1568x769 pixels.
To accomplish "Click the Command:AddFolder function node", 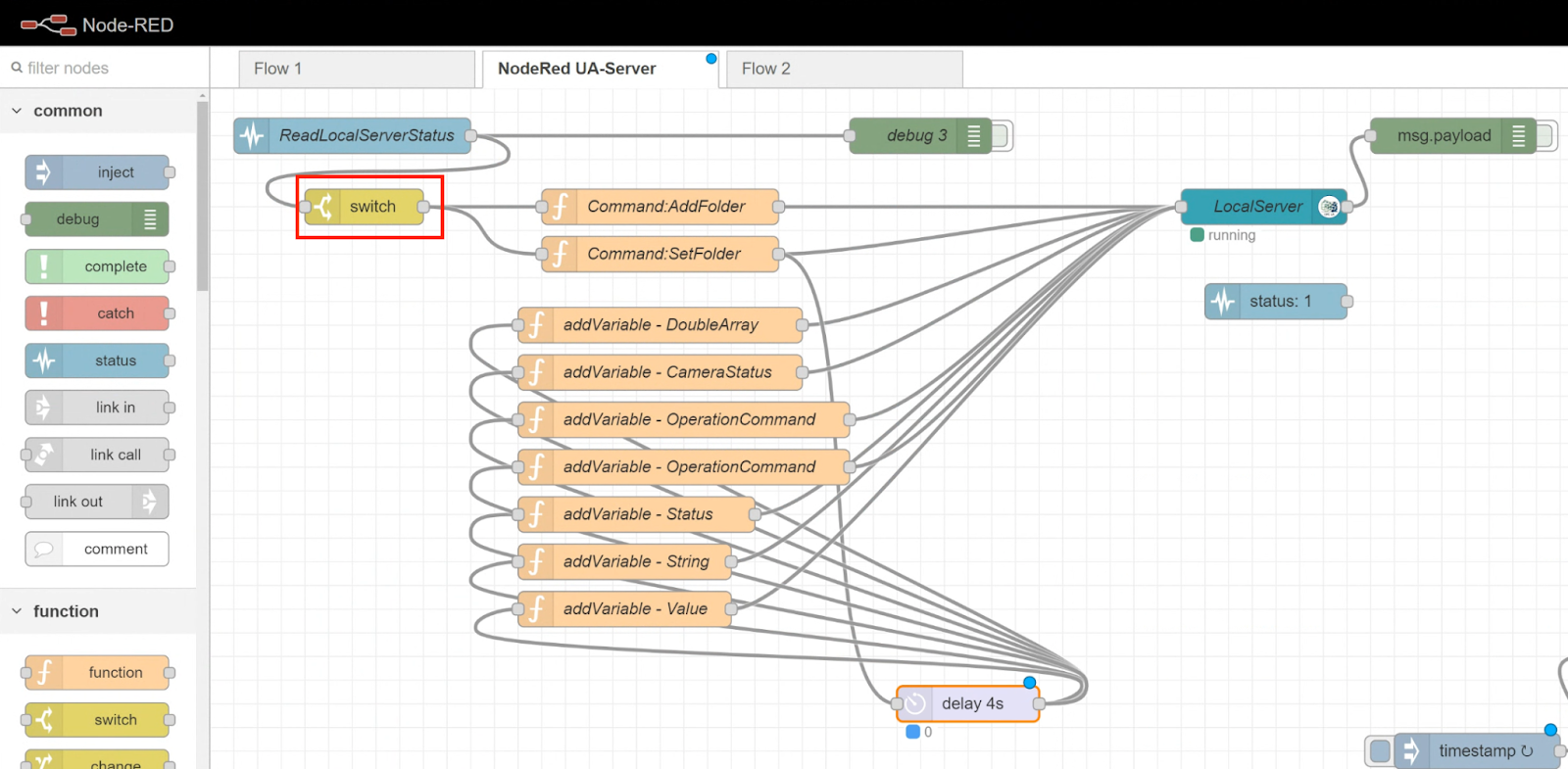I will (661, 207).
